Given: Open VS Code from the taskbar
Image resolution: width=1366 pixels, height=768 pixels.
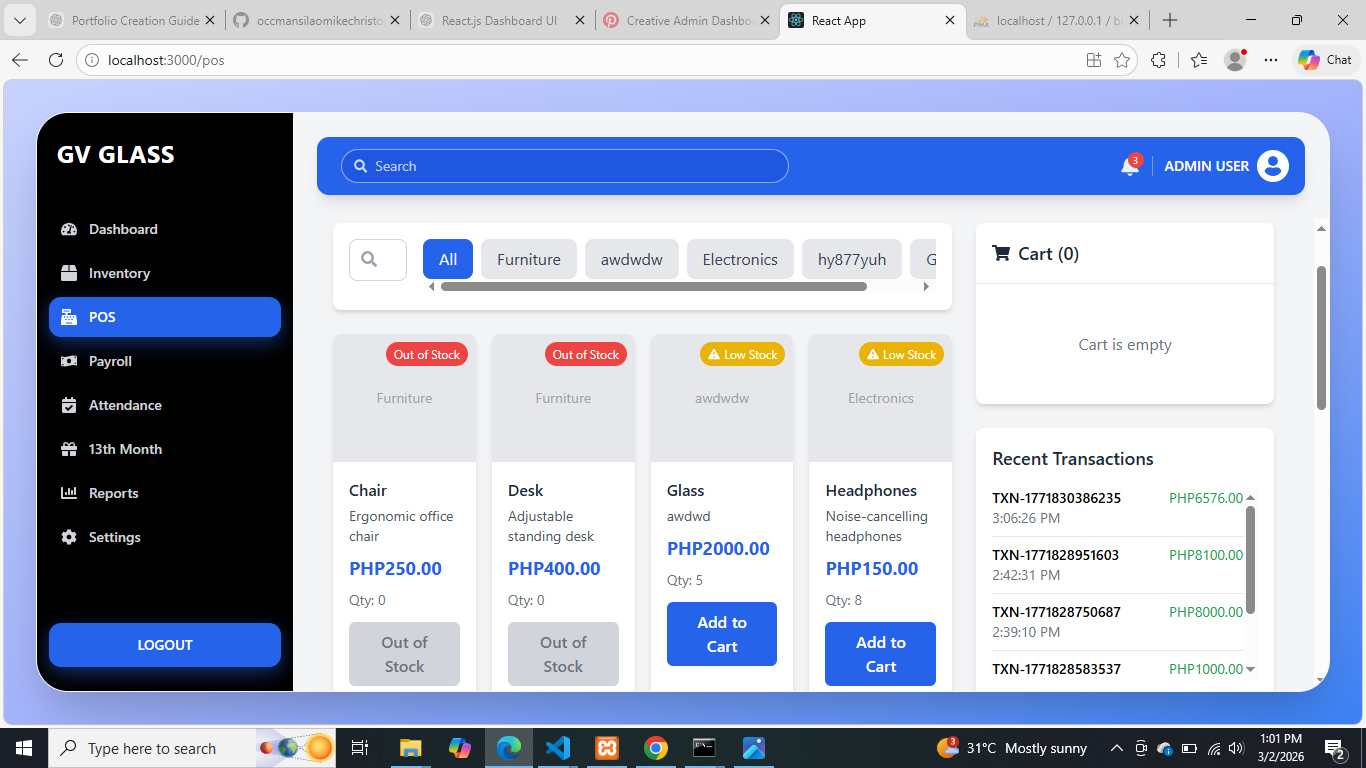Looking at the screenshot, I should click(x=558, y=748).
